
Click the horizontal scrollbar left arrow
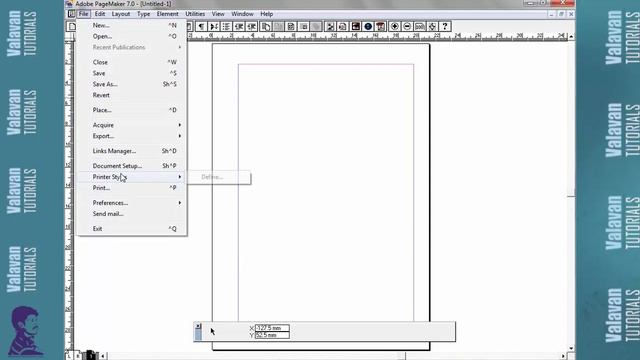tap(102, 356)
